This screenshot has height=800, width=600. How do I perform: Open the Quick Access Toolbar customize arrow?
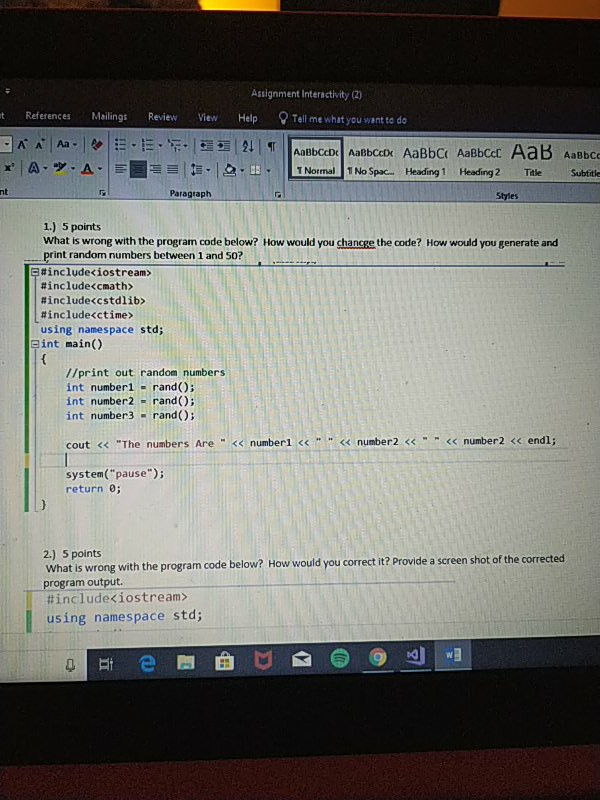click(8, 92)
